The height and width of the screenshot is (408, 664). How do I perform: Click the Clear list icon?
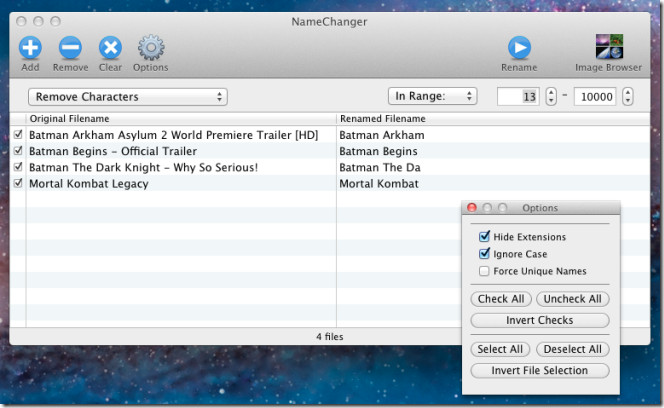coord(110,47)
